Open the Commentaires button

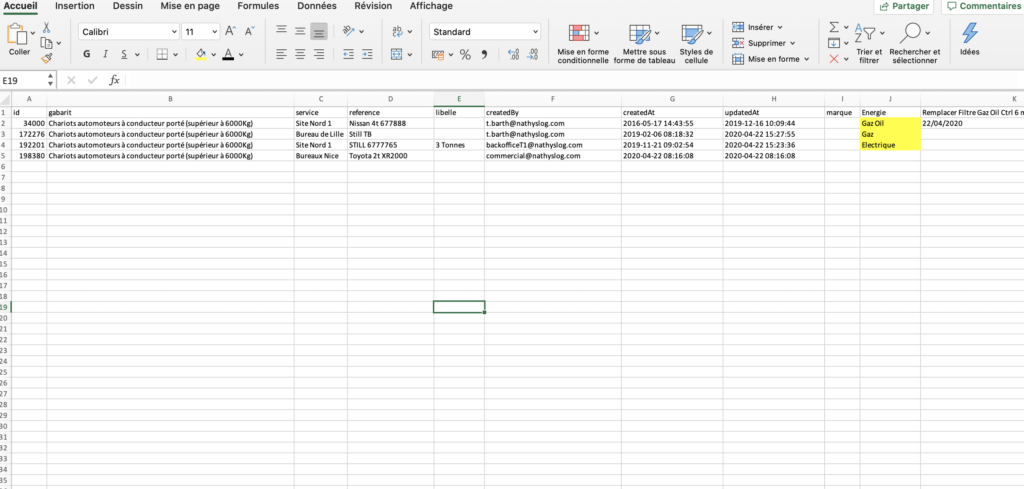[x=983, y=6]
